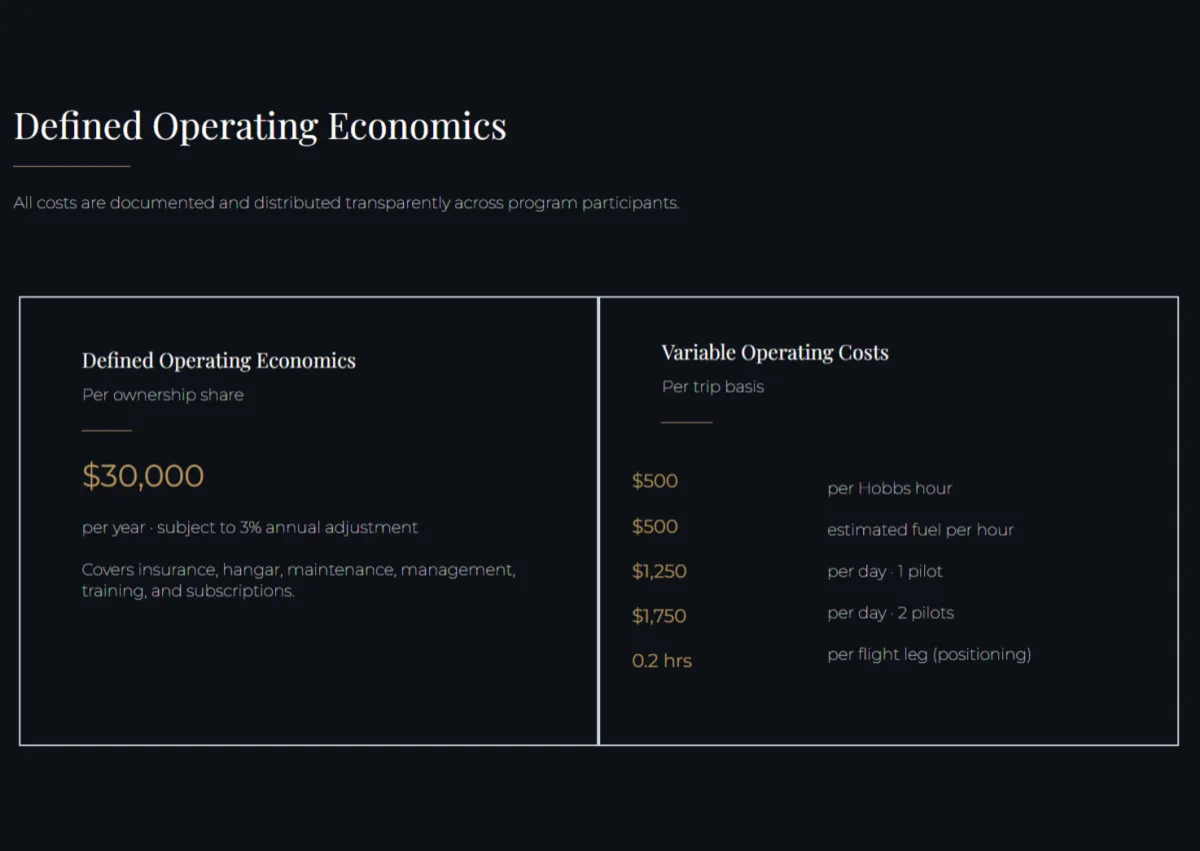Click the Variable Operating Costs title
This screenshot has height=851, width=1200.
tap(775, 353)
